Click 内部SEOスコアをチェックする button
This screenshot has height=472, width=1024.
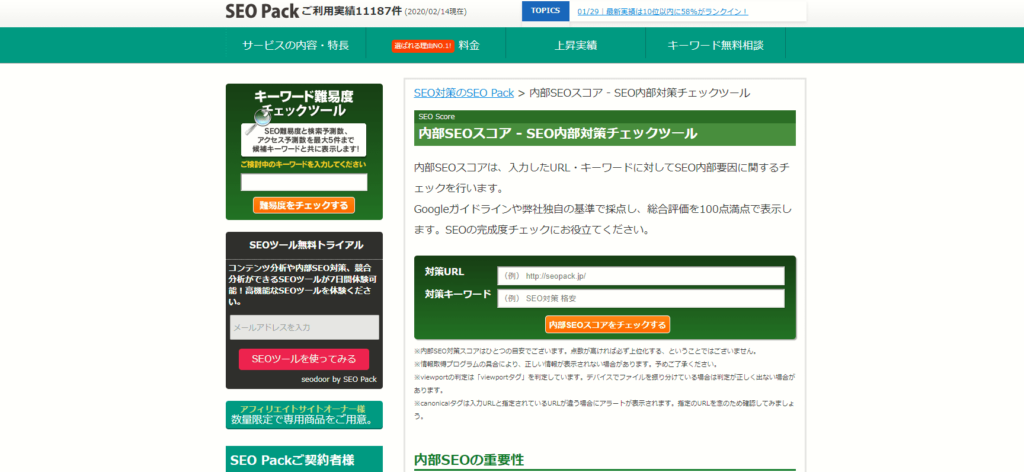click(x=607, y=324)
